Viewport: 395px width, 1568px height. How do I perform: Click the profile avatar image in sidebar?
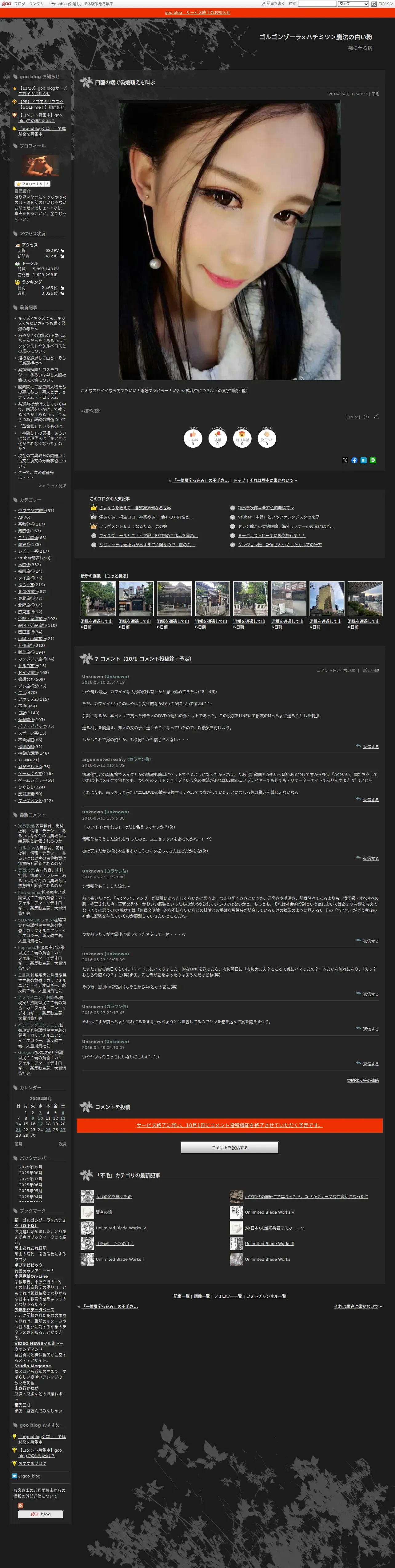(41, 166)
